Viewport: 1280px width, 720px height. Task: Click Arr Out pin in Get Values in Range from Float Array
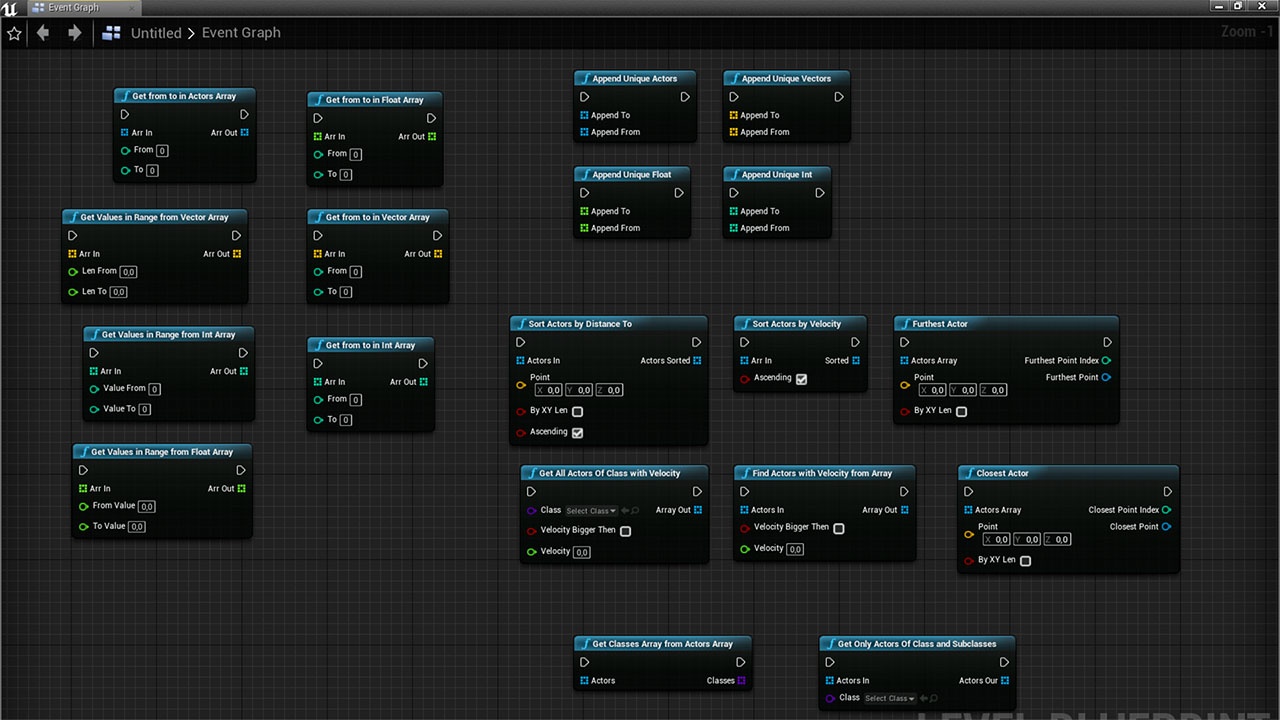coord(242,488)
